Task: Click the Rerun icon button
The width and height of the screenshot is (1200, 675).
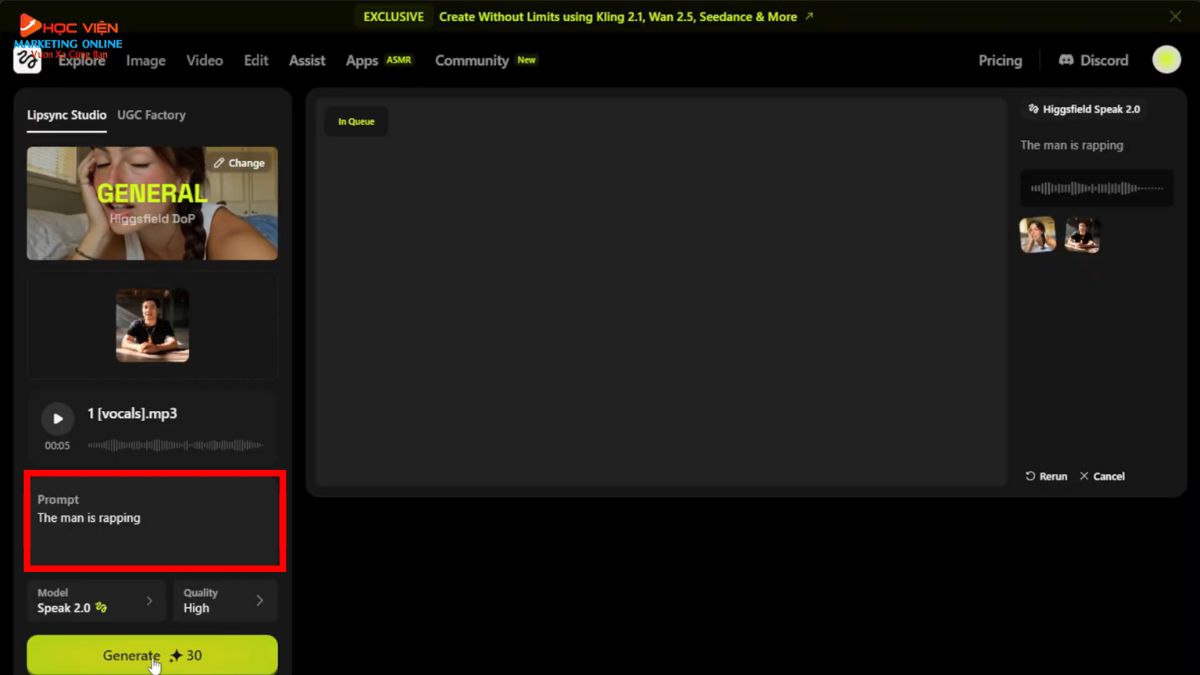Action: (x=1031, y=477)
